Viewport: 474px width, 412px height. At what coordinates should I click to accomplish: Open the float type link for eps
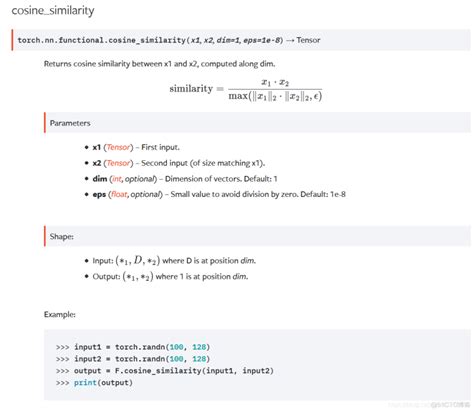(118, 194)
